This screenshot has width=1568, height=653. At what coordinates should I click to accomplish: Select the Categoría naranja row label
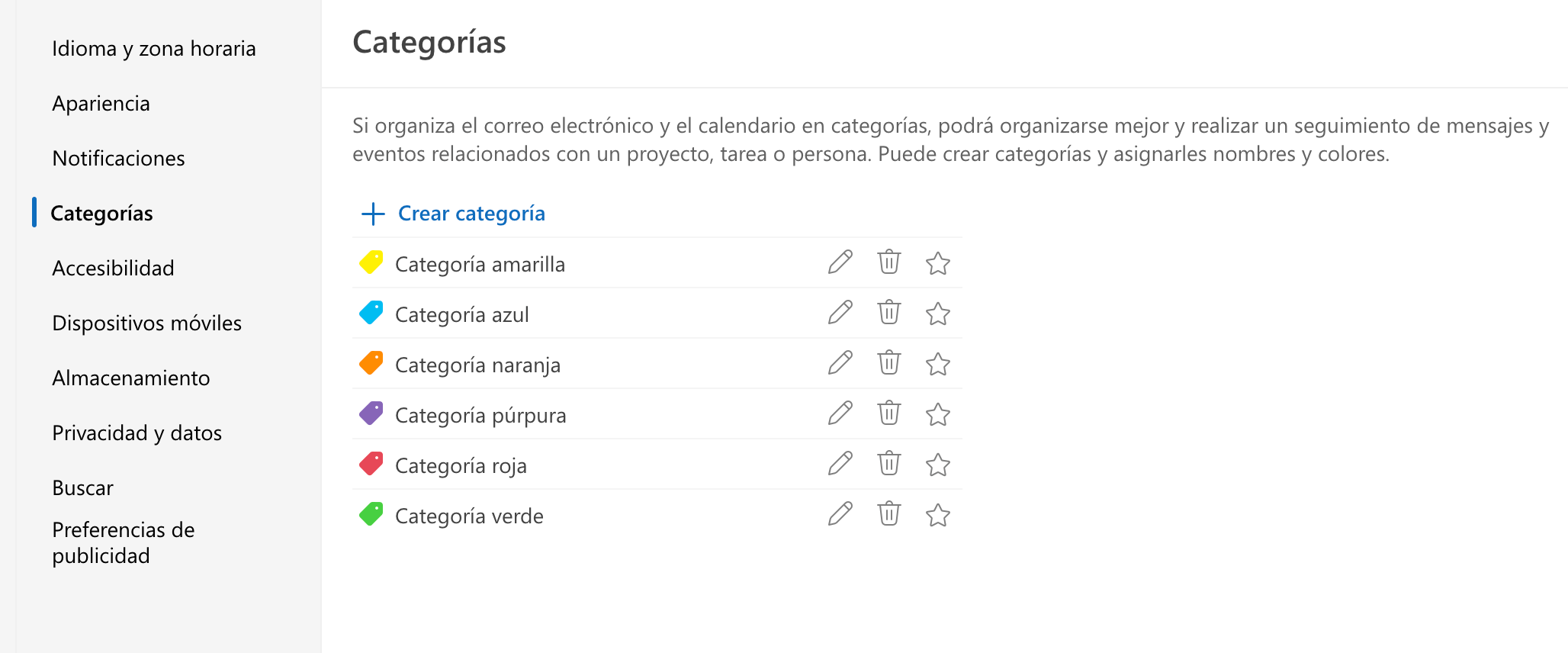(477, 365)
